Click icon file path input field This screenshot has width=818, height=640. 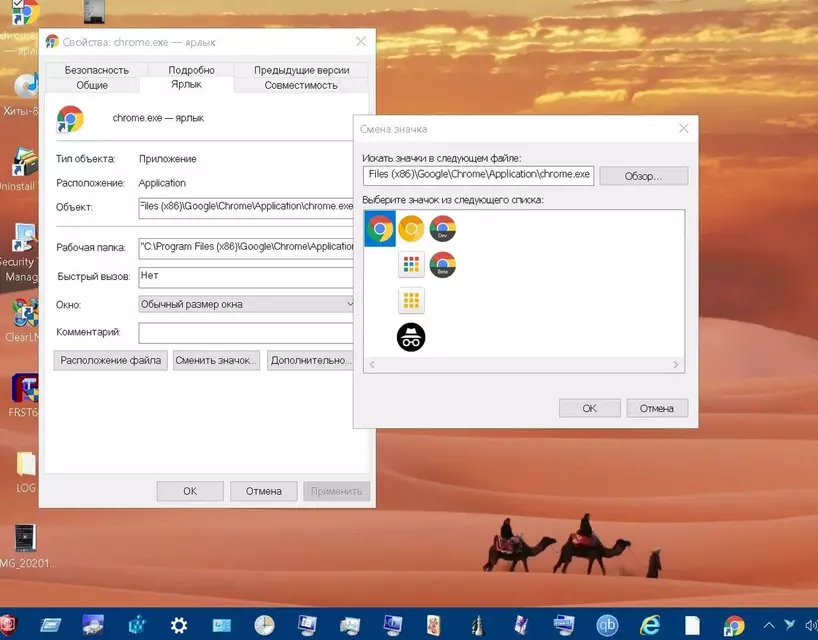click(x=478, y=175)
